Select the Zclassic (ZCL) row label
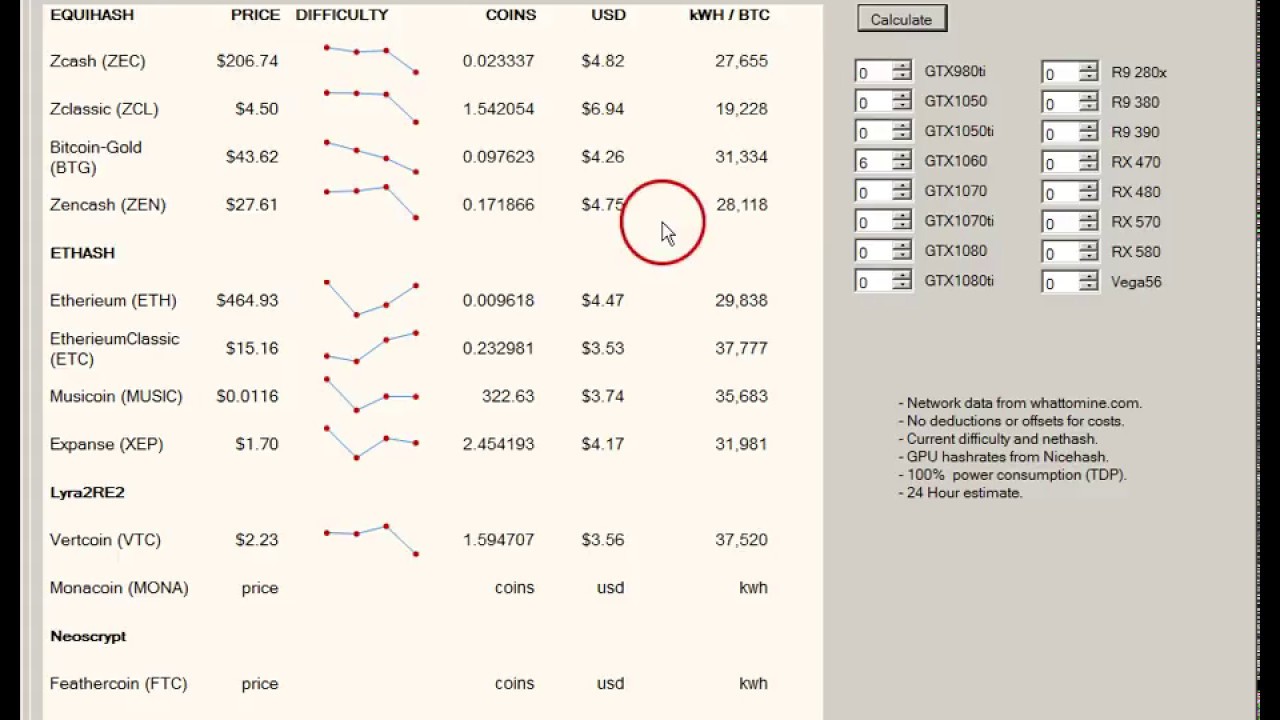Image resolution: width=1280 pixels, height=720 pixels. point(104,109)
